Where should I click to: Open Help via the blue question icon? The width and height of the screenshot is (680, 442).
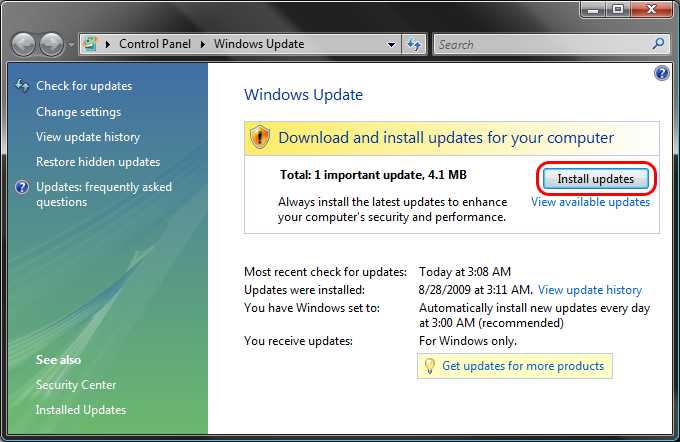(662, 73)
